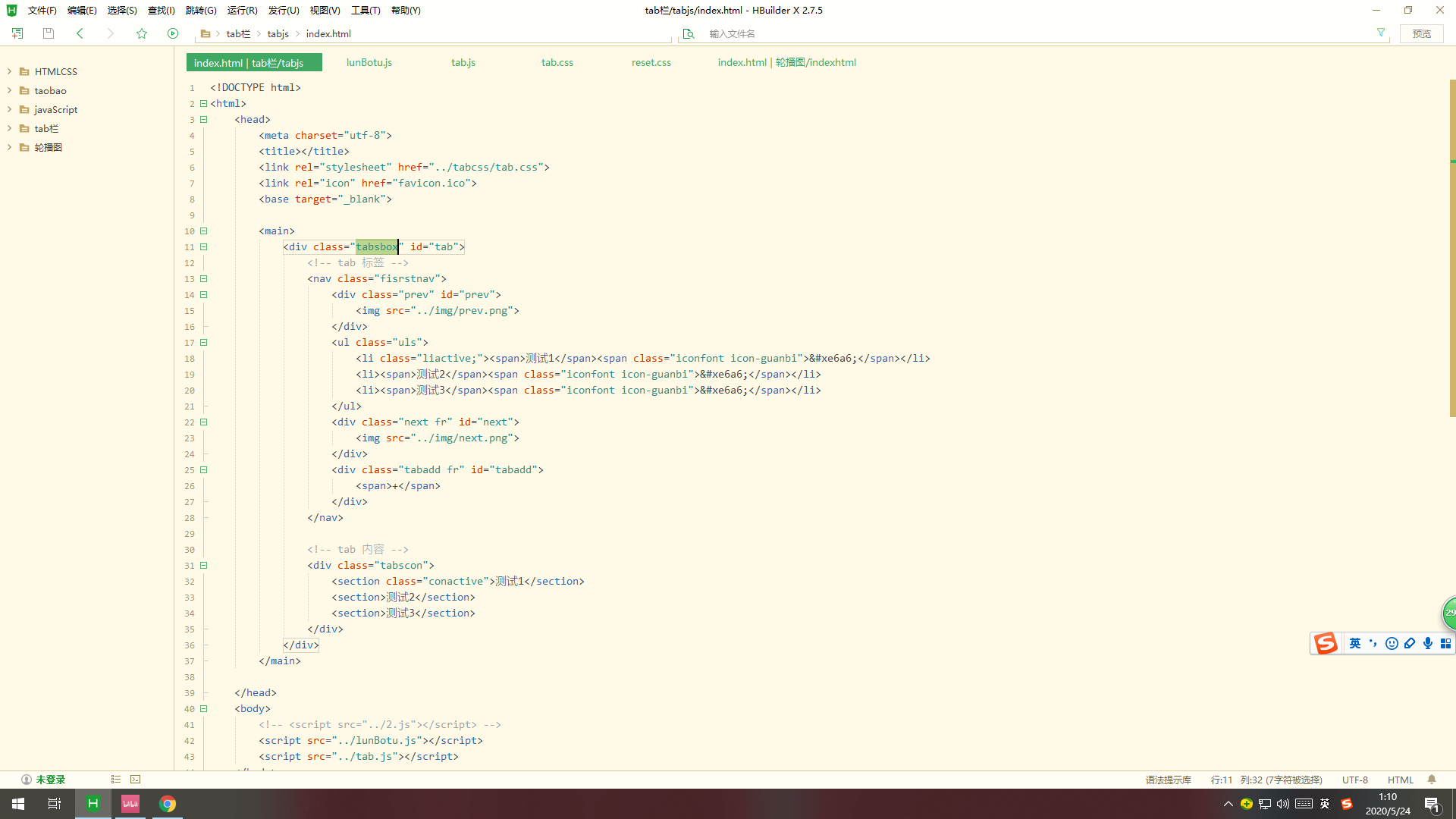Click 语法提示库 in status bar
The height and width of the screenshot is (819, 1456).
tap(1169, 780)
